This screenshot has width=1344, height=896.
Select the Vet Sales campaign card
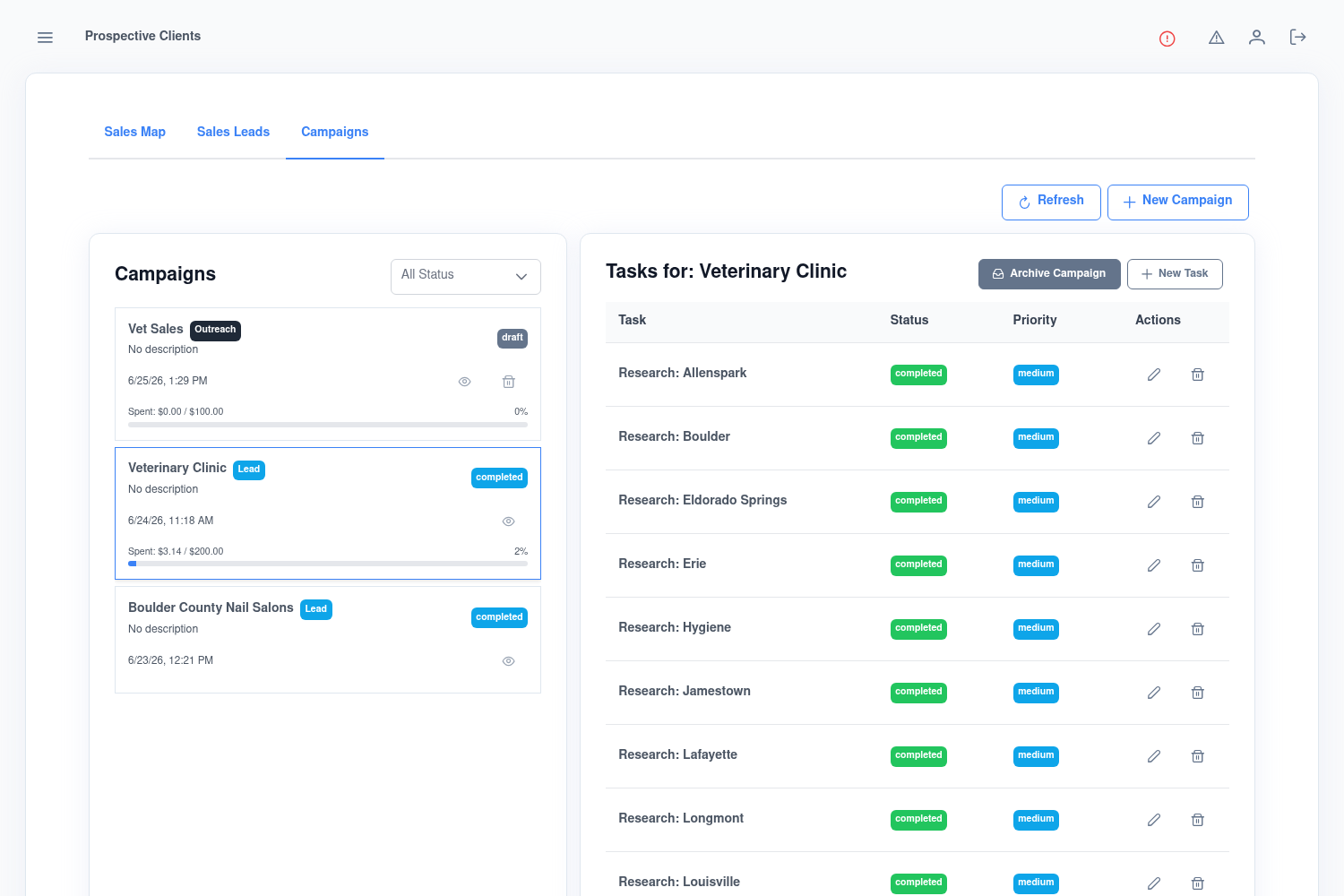click(328, 374)
